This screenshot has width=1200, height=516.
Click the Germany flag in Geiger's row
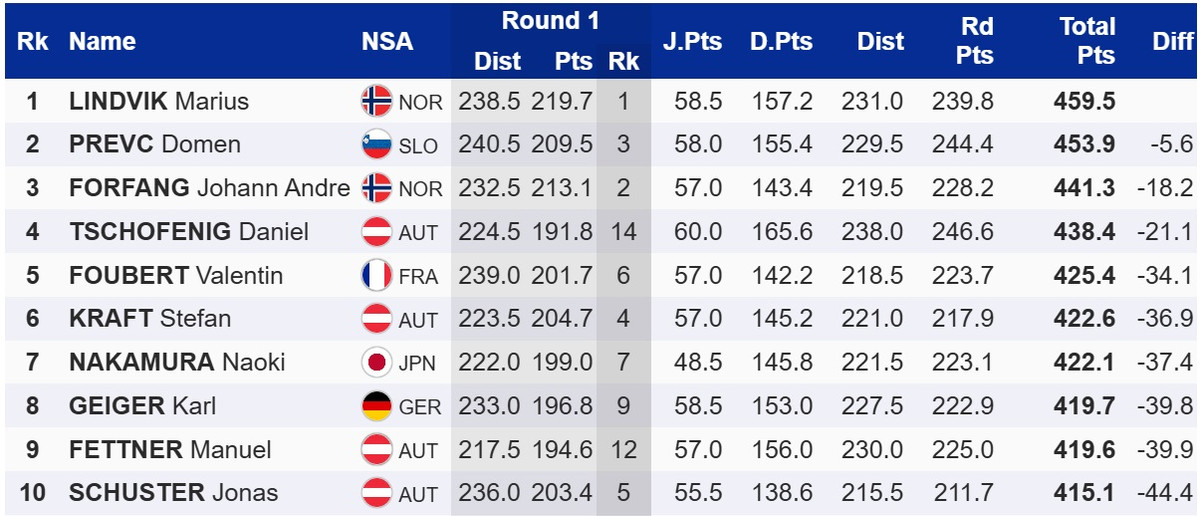376,406
